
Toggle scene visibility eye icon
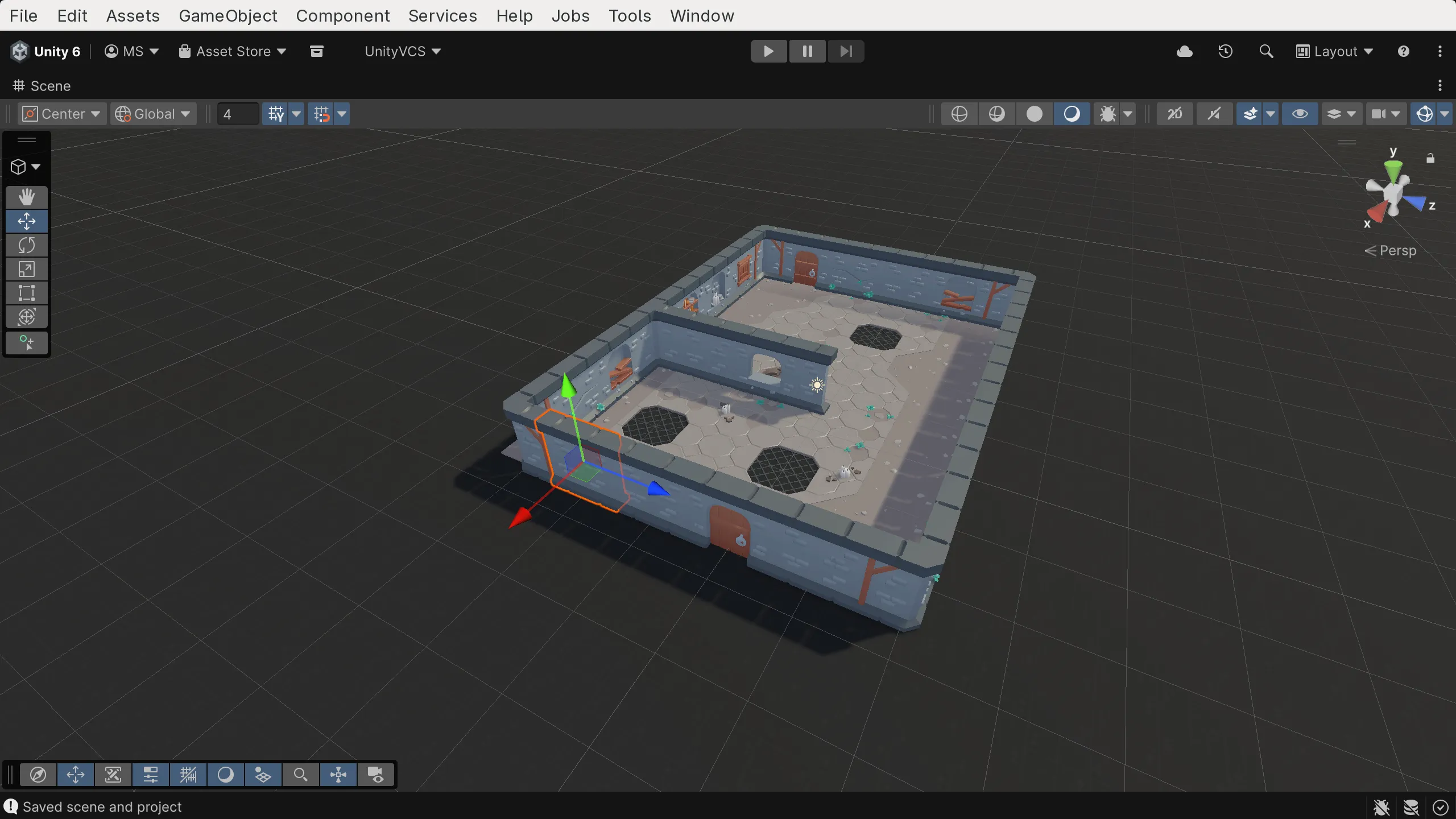click(x=1300, y=114)
